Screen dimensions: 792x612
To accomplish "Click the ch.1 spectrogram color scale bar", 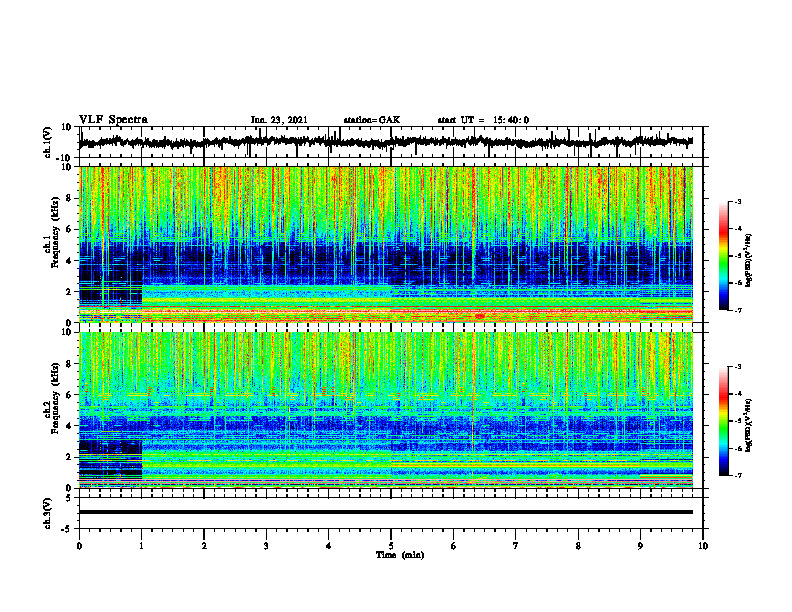I will pyautogui.click(x=723, y=256).
